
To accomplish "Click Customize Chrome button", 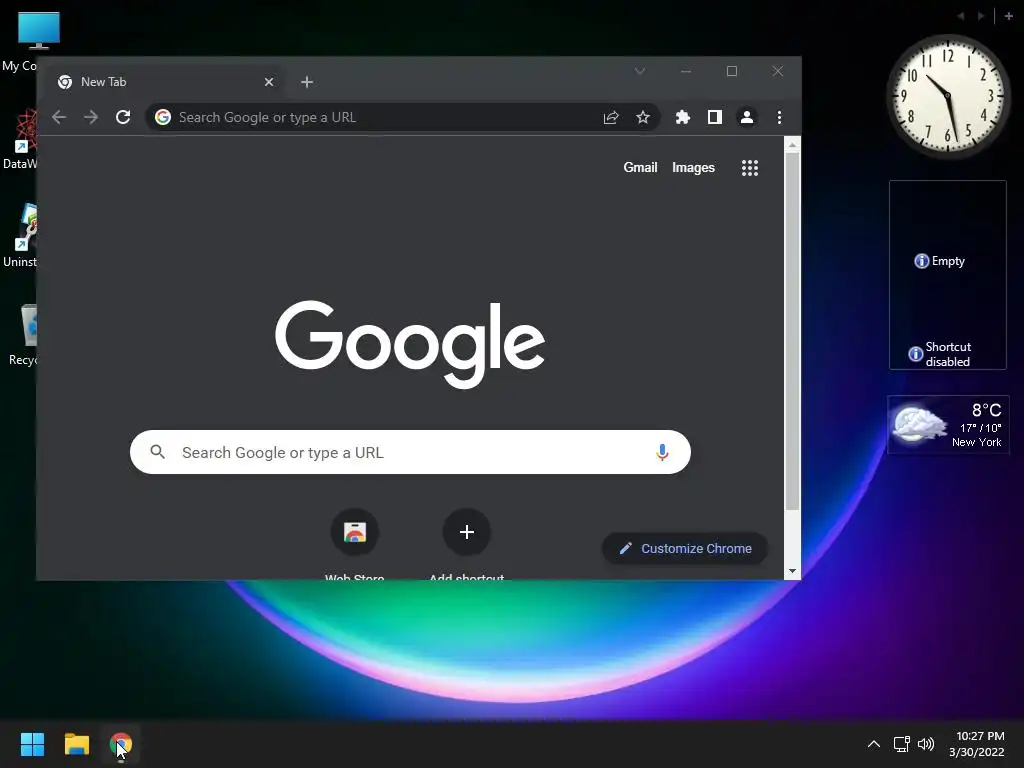I will [684, 549].
